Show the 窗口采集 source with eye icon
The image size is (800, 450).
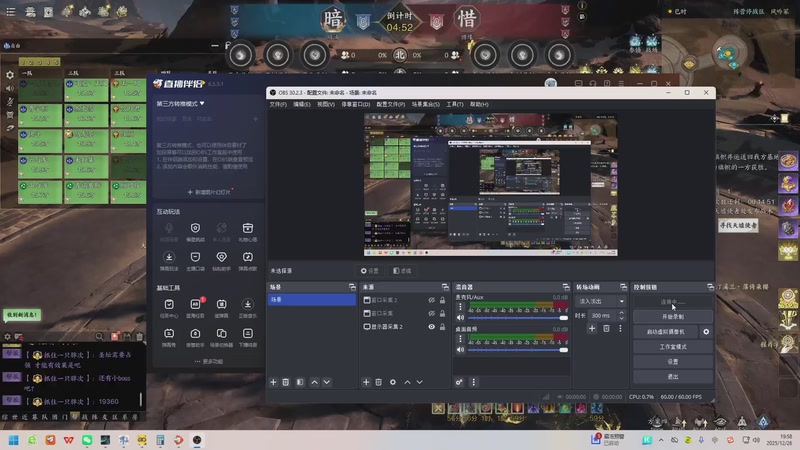[432, 313]
